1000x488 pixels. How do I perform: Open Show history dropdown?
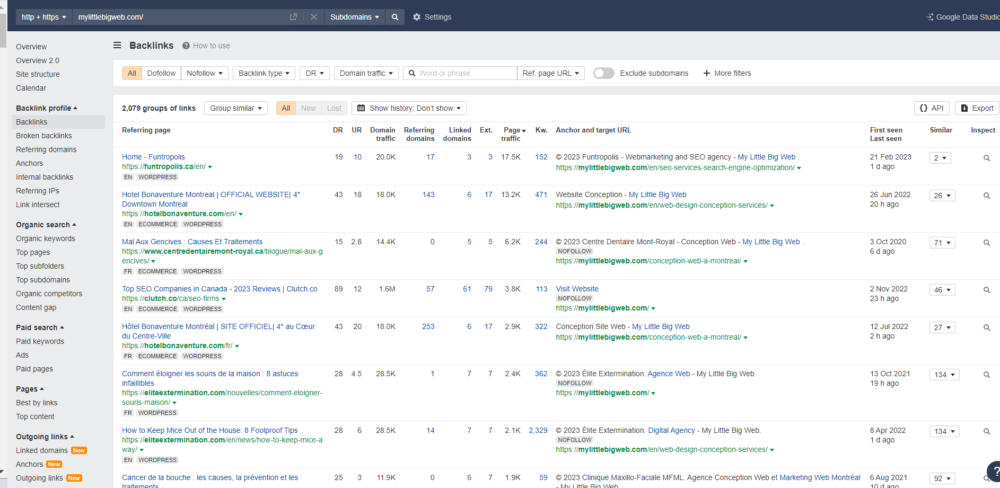(409, 108)
